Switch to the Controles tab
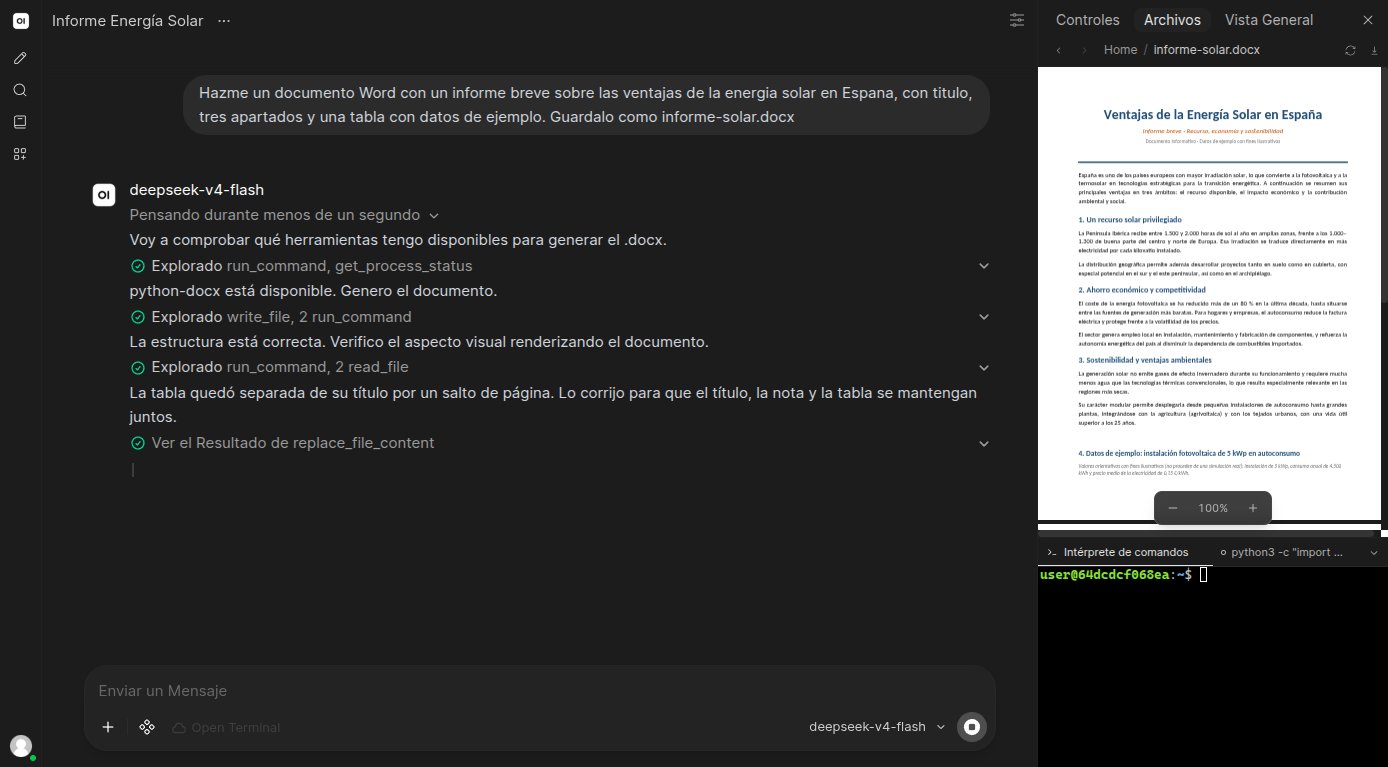This screenshot has width=1388, height=767. 1087,20
